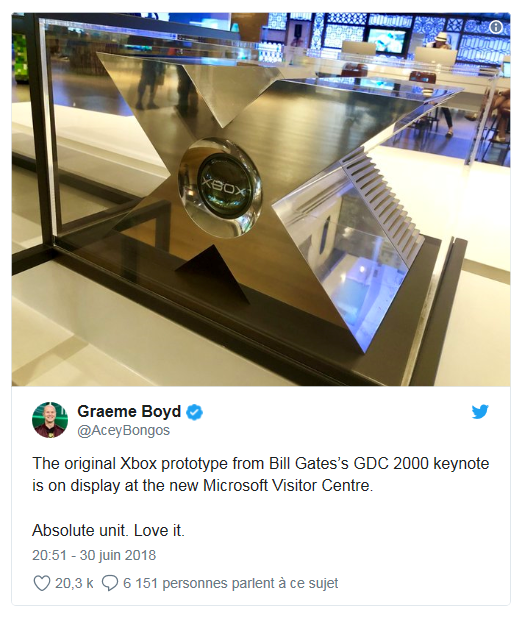Click the 20,3 k likes count
This screenshot has width=522, height=618.
click(74, 583)
